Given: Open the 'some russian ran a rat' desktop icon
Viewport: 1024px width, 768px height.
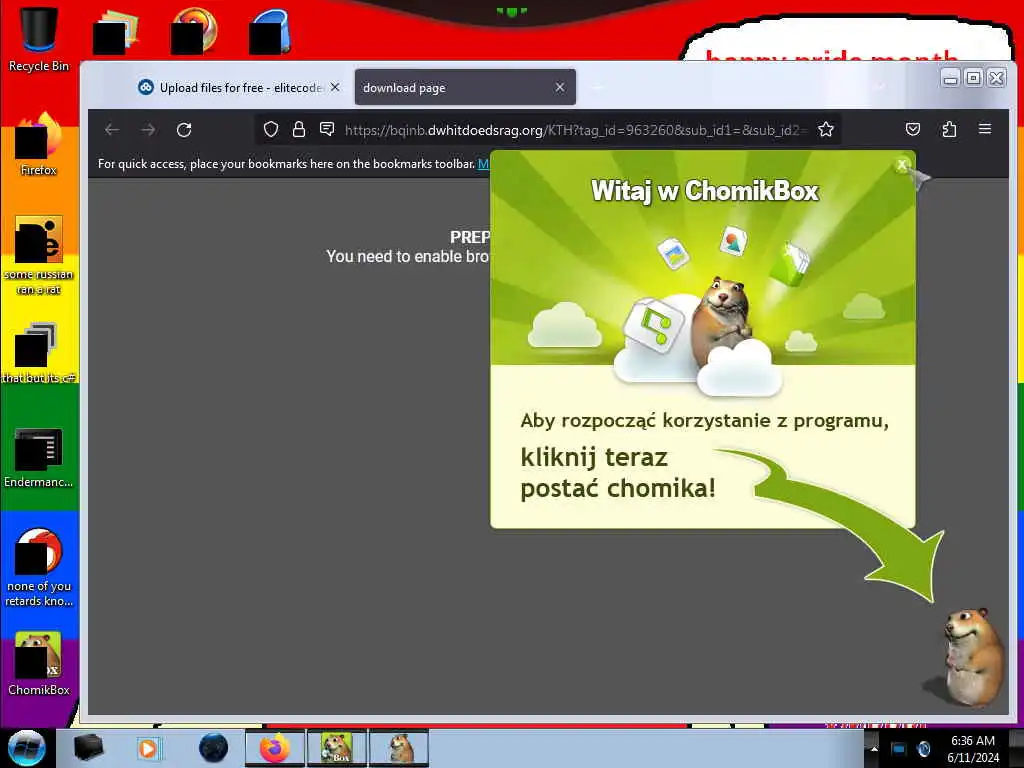Looking at the screenshot, I should [x=39, y=255].
